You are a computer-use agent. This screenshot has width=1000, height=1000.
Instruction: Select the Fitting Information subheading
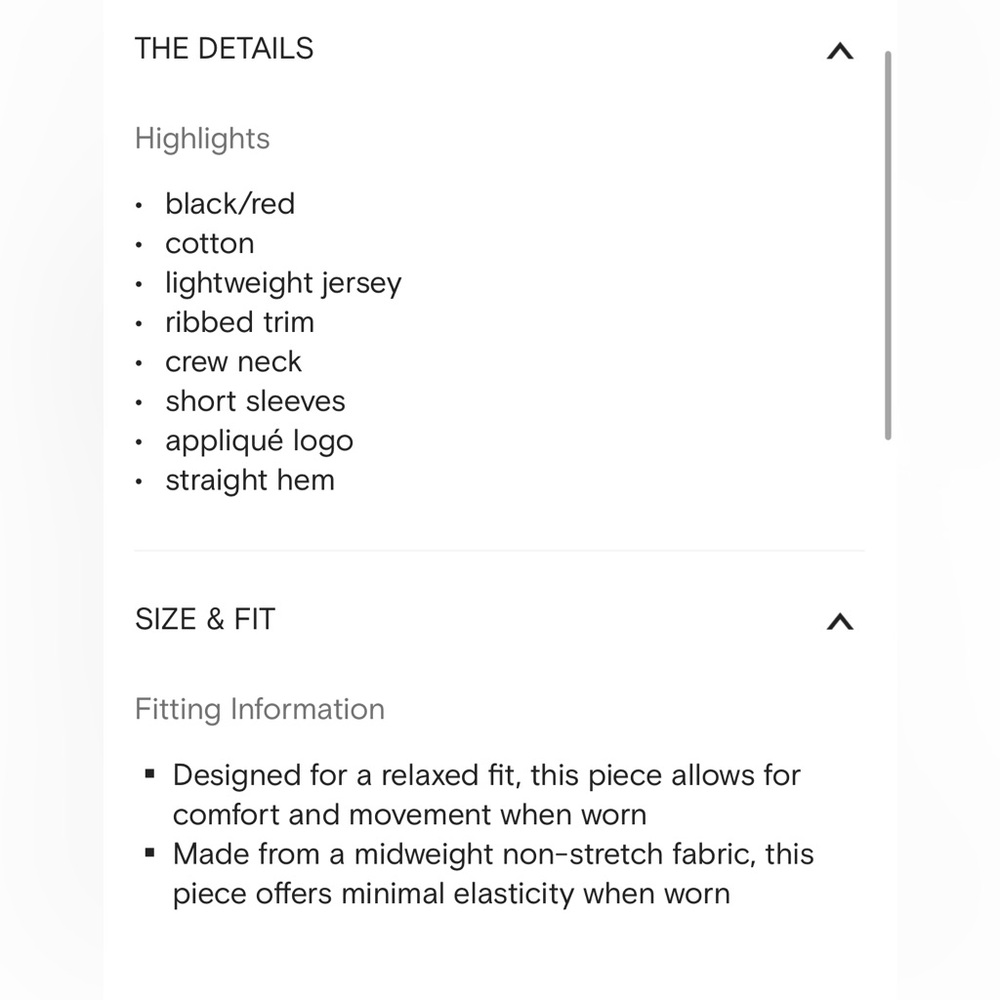tap(260, 709)
